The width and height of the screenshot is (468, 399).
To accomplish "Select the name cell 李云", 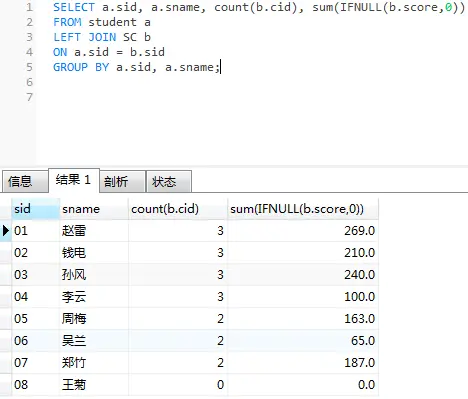I will 94,297.
